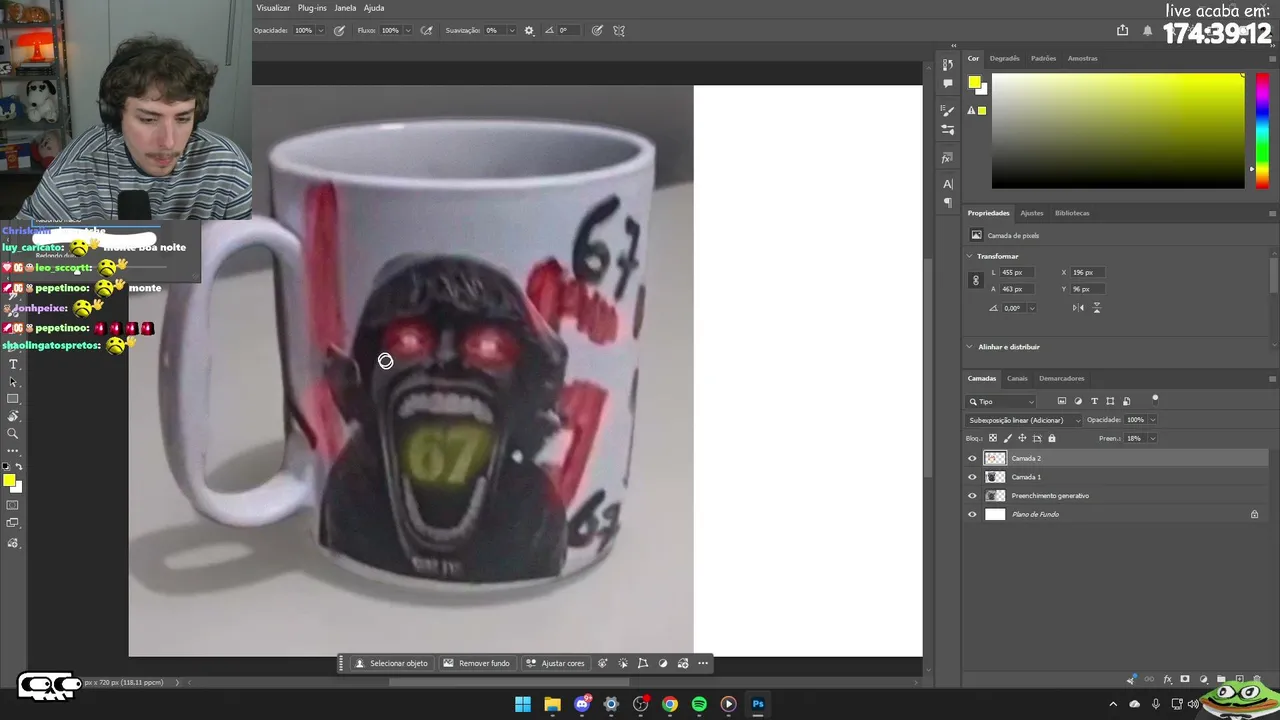Screen dimensions: 1280x720
Task: Filter layers by pixel layers
Action: 1062,401
